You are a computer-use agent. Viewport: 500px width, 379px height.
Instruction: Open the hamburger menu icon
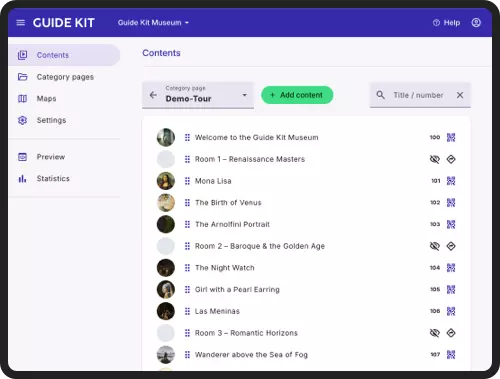(21, 23)
